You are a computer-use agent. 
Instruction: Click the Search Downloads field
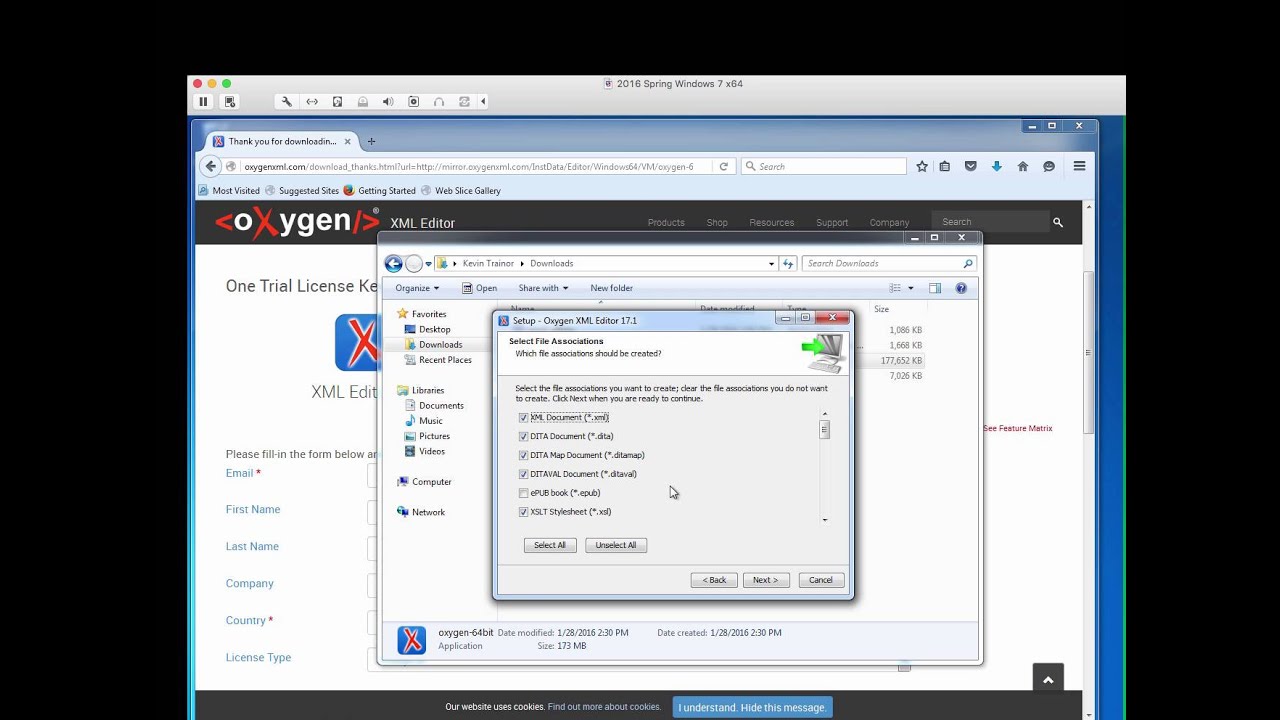(x=890, y=263)
